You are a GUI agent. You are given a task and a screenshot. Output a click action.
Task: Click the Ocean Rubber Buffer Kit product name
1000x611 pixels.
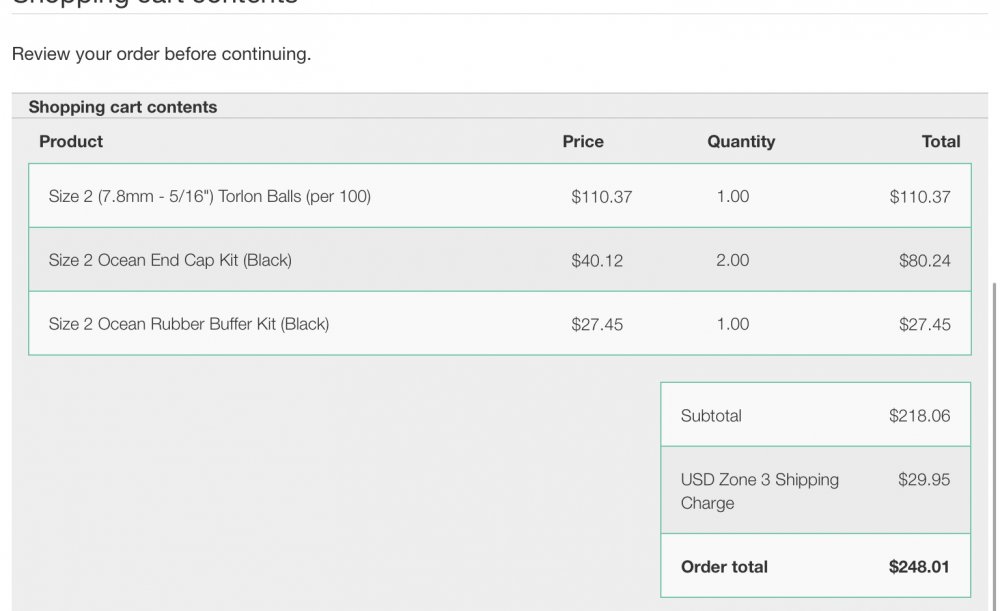[x=189, y=324]
